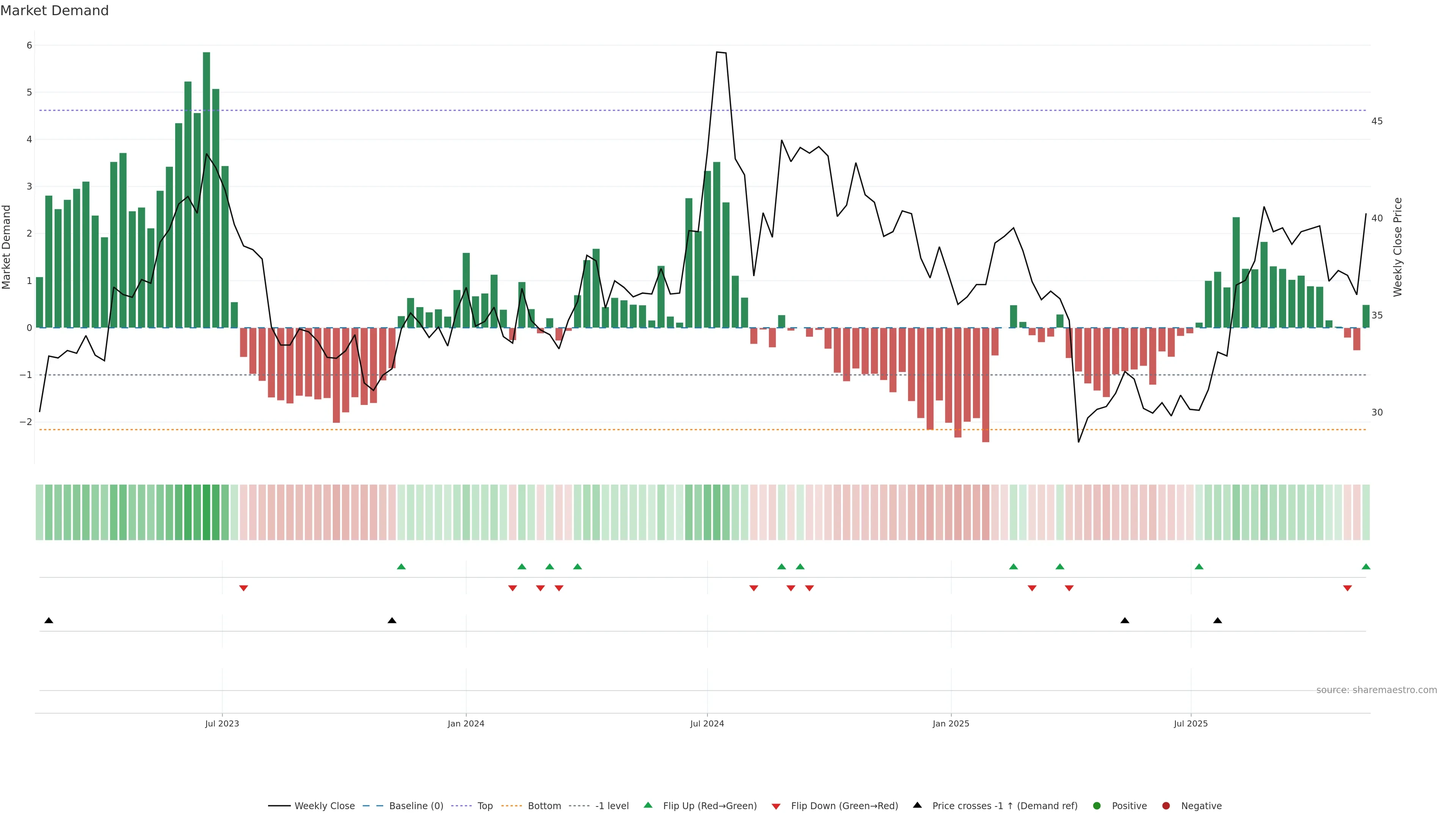Click the red Flip Down legend triangle

[x=776, y=806]
